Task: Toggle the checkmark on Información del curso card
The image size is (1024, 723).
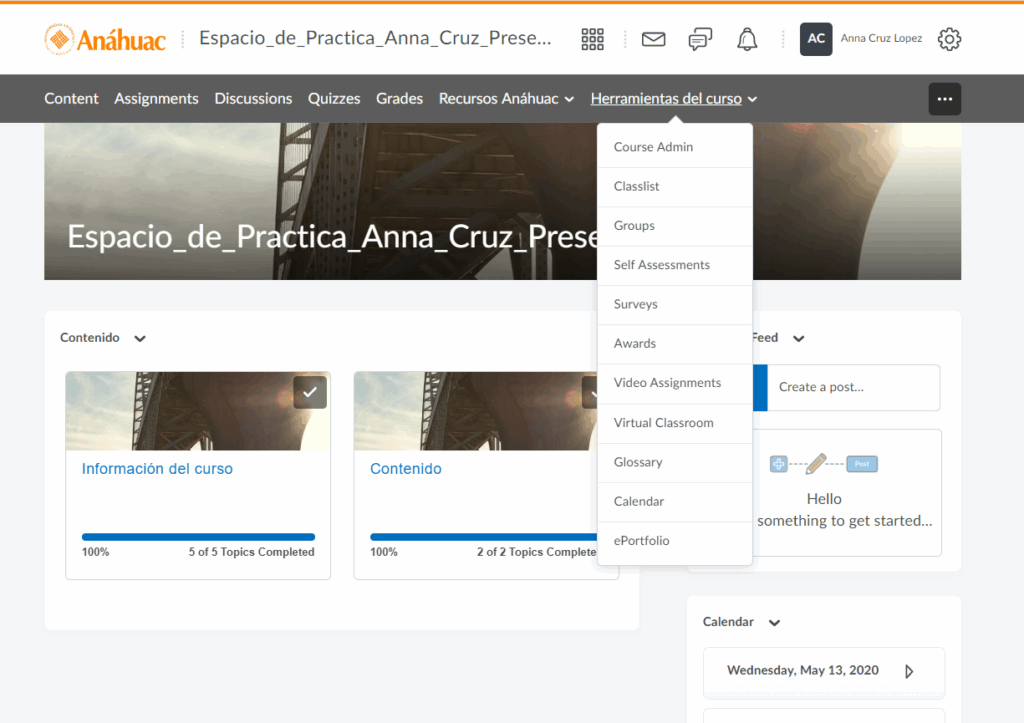Action: pyautogui.click(x=310, y=393)
